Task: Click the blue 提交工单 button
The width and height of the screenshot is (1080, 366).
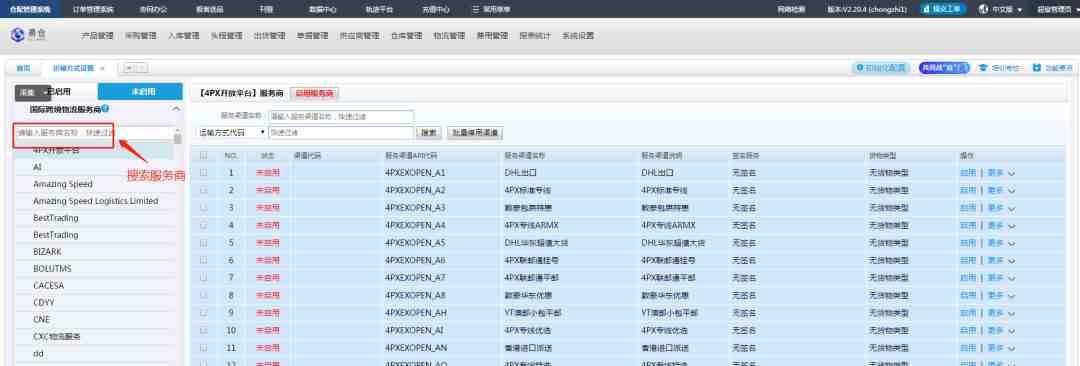Action: (944, 10)
